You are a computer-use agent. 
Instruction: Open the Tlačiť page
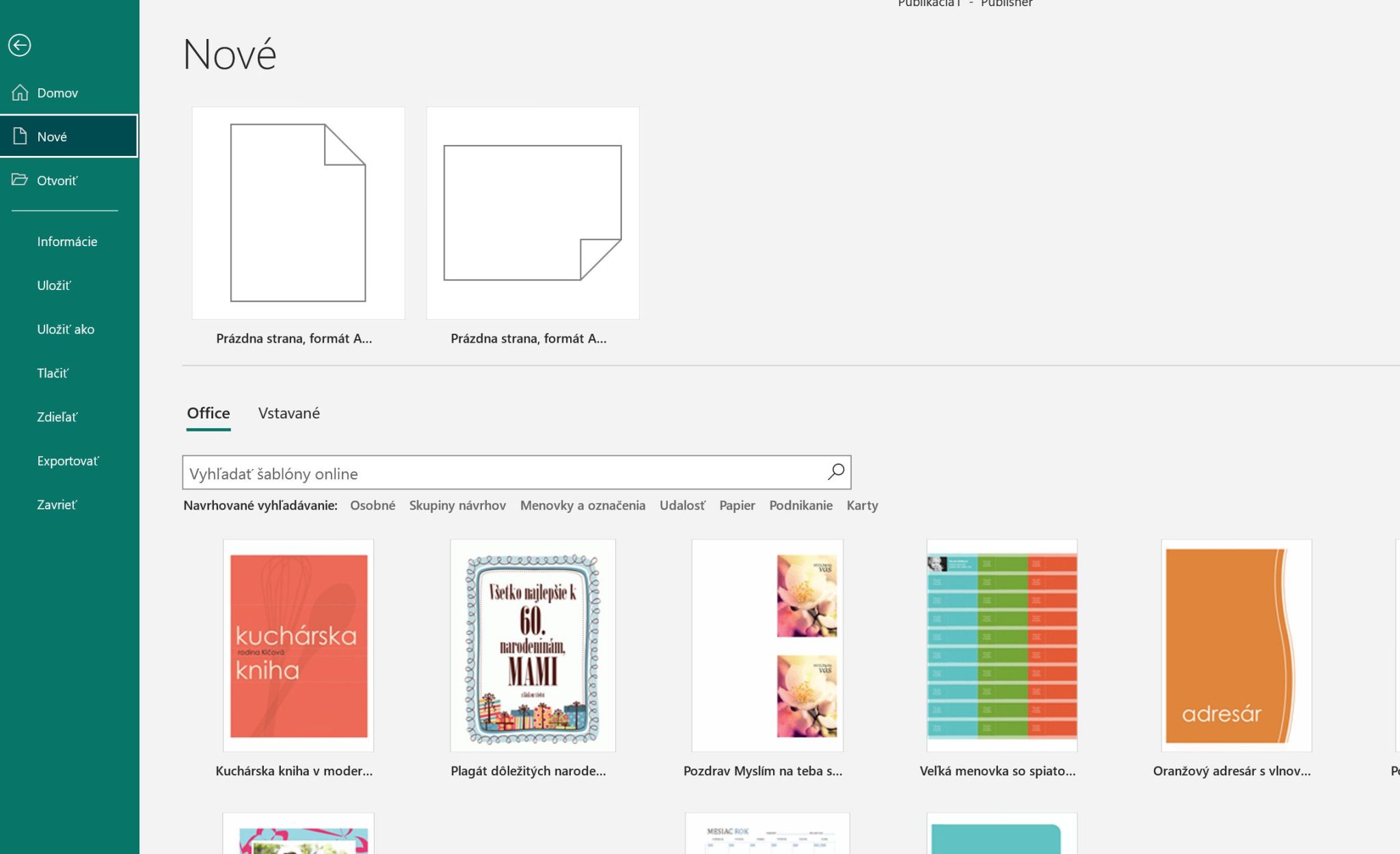pyautogui.click(x=53, y=373)
